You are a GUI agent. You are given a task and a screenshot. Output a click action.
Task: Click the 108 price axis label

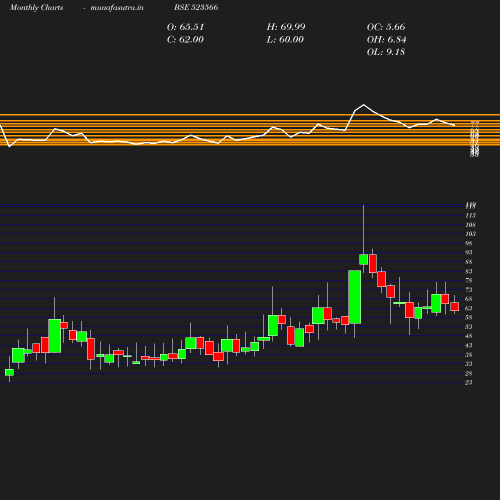(x=471, y=225)
